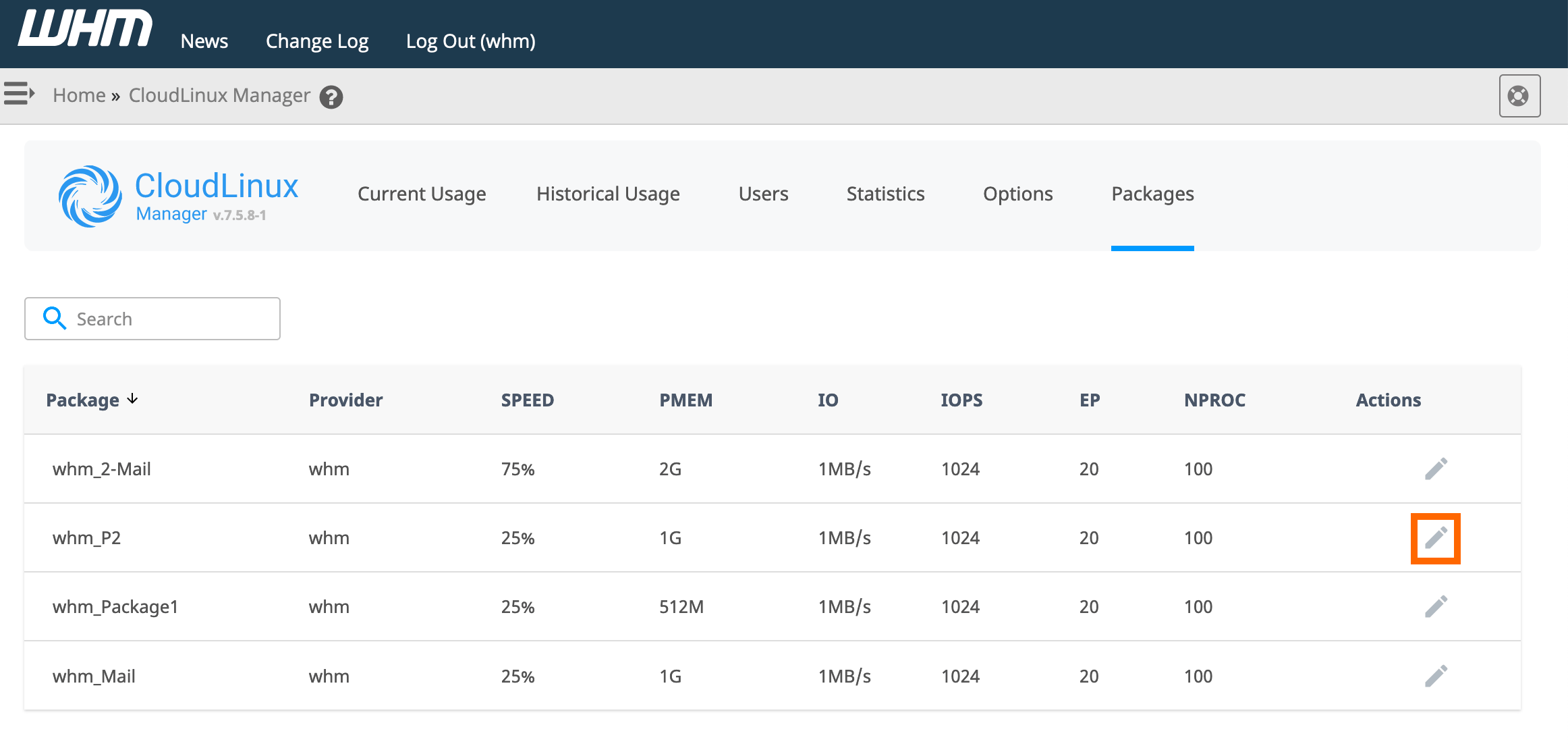Open the Statistics tab
1568x744 pixels.
885,194
